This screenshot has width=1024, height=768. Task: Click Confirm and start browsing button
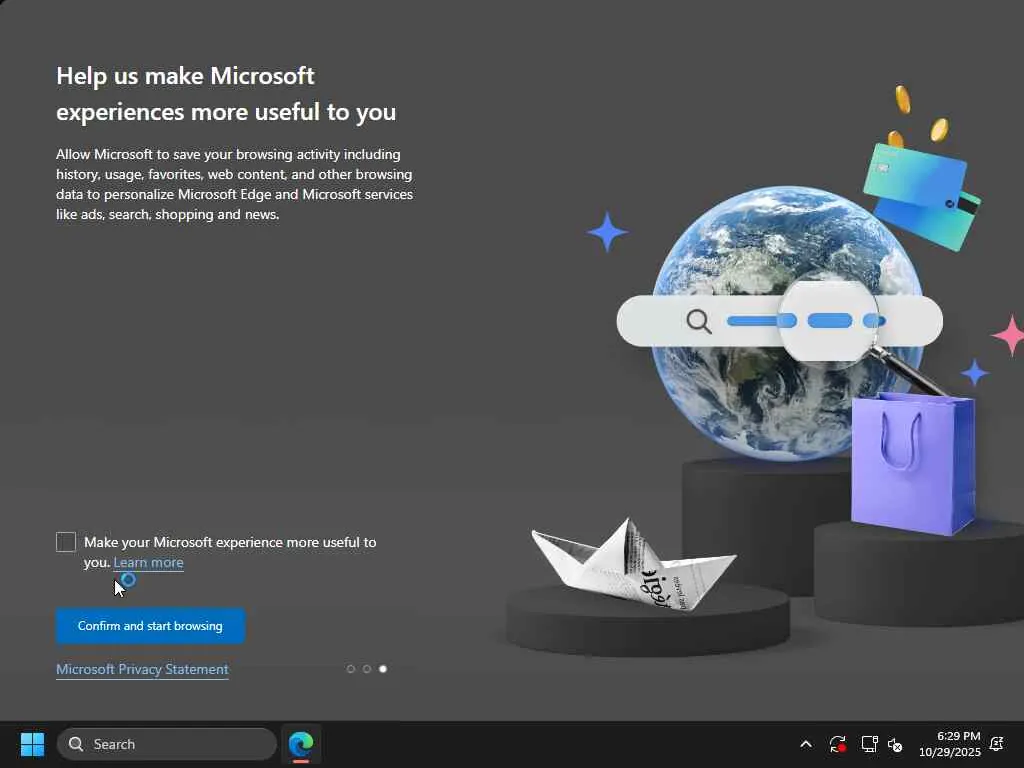(150, 626)
